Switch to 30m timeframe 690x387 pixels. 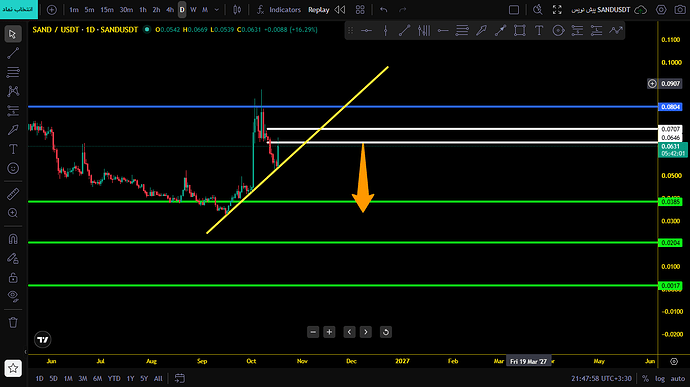click(126, 10)
